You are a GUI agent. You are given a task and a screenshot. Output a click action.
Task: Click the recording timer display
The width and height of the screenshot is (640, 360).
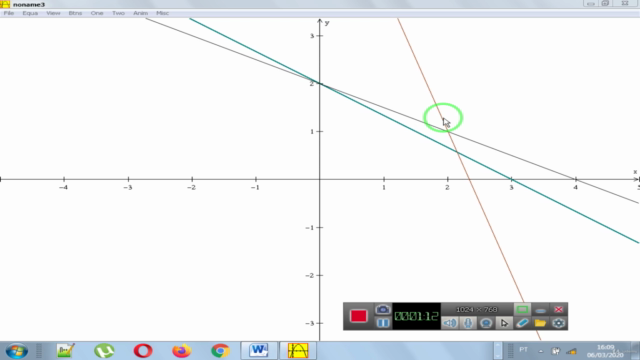pyautogui.click(x=416, y=316)
